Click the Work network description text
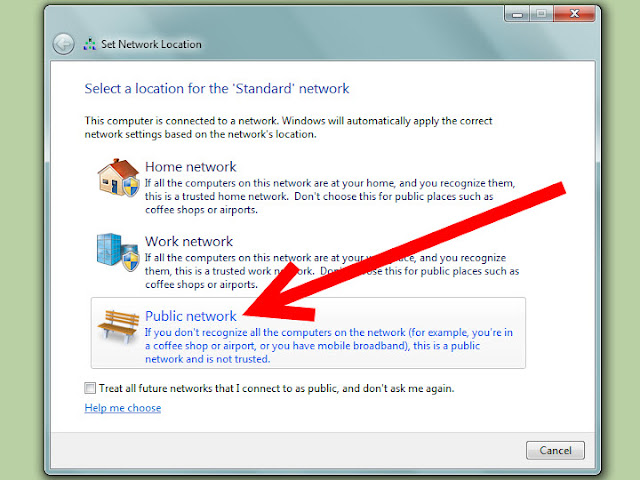640x480 pixels. click(x=332, y=271)
